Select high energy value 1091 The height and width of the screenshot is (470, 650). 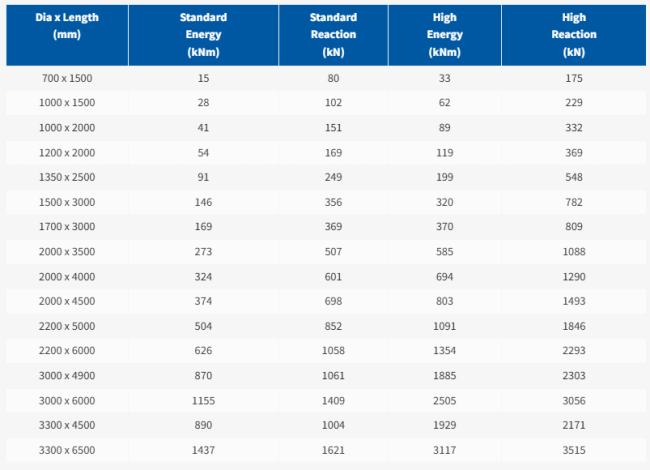[x=444, y=326]
